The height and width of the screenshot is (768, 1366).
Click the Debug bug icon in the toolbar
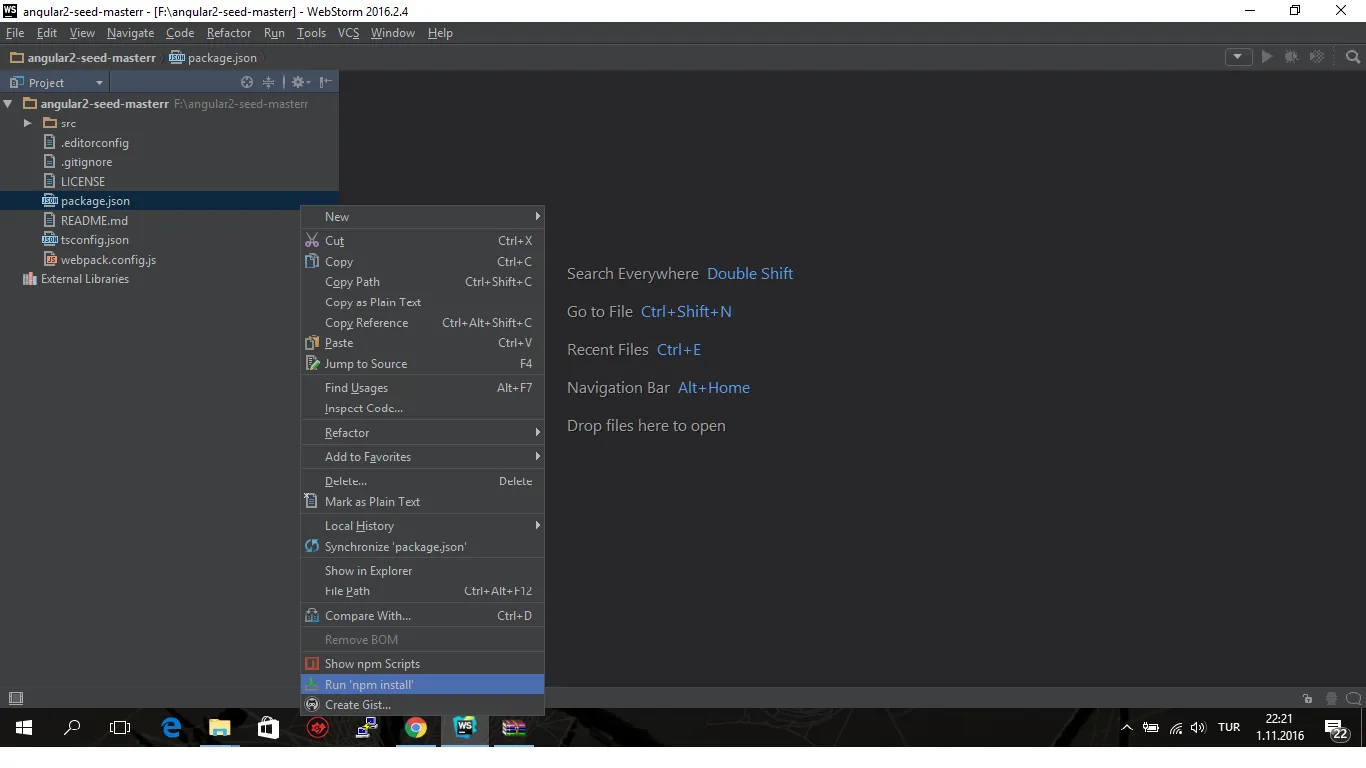[1292, 57]
